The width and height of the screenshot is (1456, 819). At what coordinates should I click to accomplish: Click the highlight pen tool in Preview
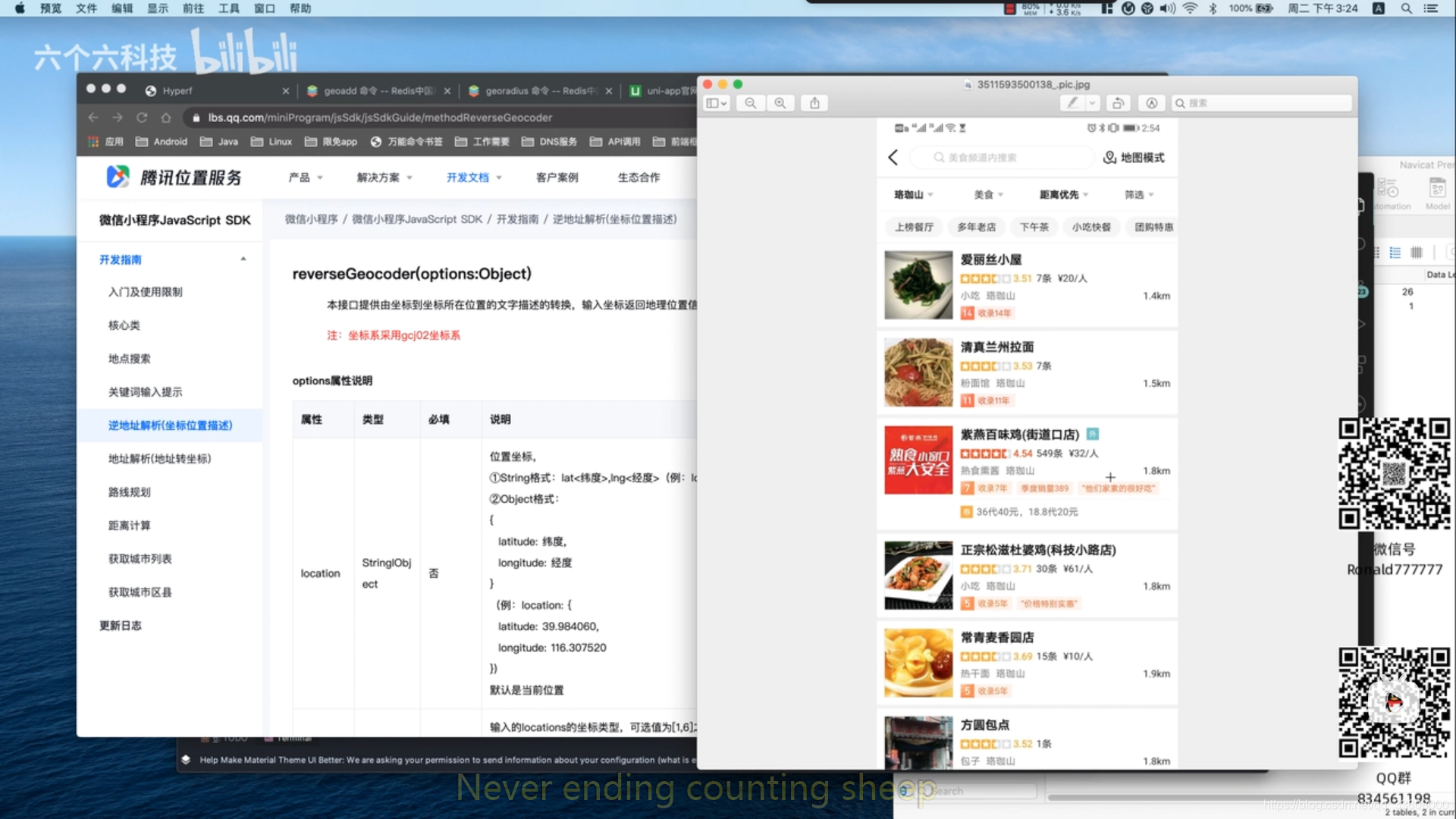click(x=1072, y=103)
